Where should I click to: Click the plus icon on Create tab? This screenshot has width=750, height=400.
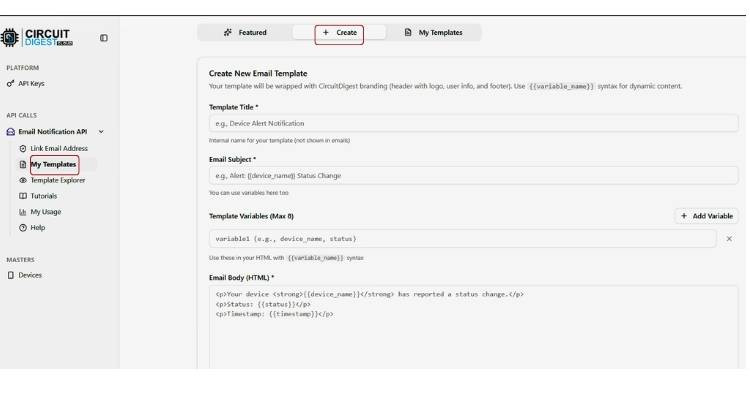point(326,33)
